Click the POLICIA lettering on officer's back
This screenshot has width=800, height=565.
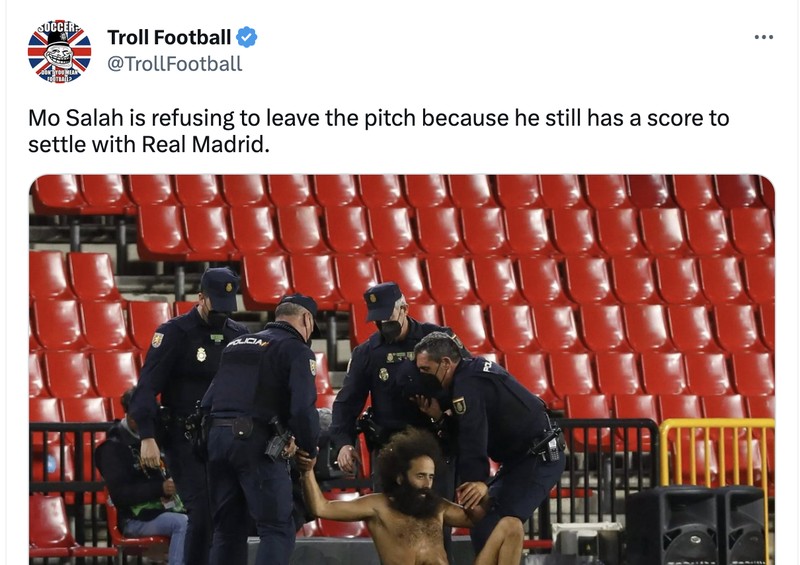point(246,342)
